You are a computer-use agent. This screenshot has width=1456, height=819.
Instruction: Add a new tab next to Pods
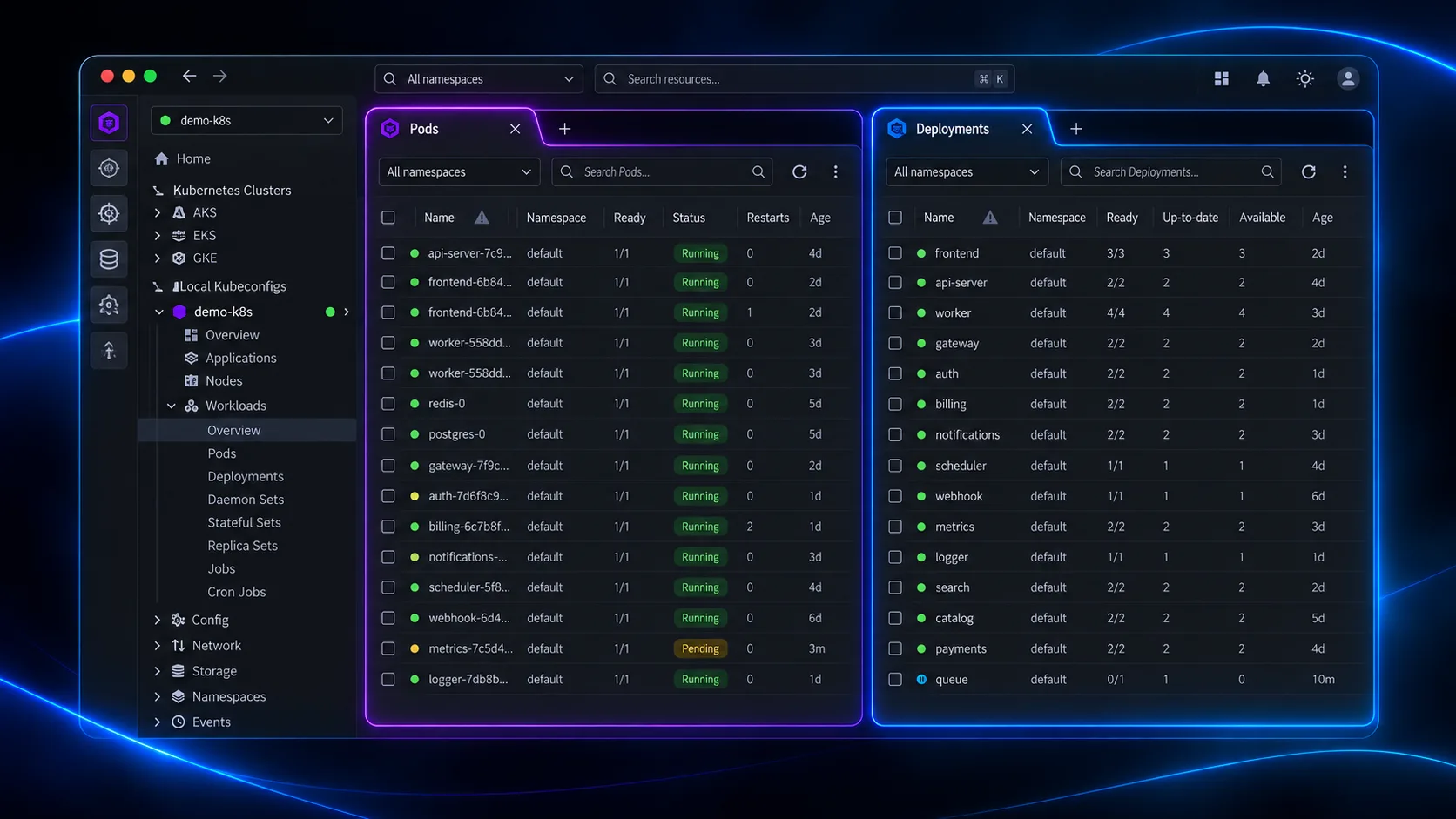pos(564,129)
